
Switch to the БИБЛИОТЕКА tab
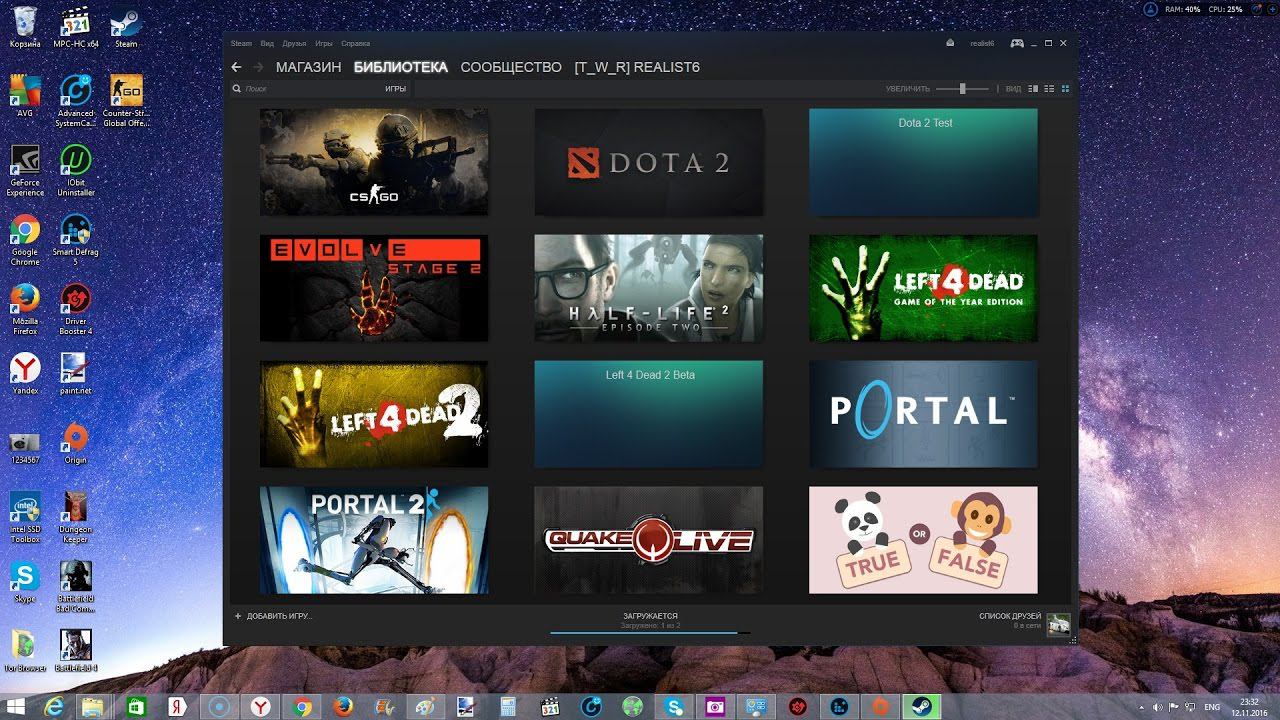401,67
